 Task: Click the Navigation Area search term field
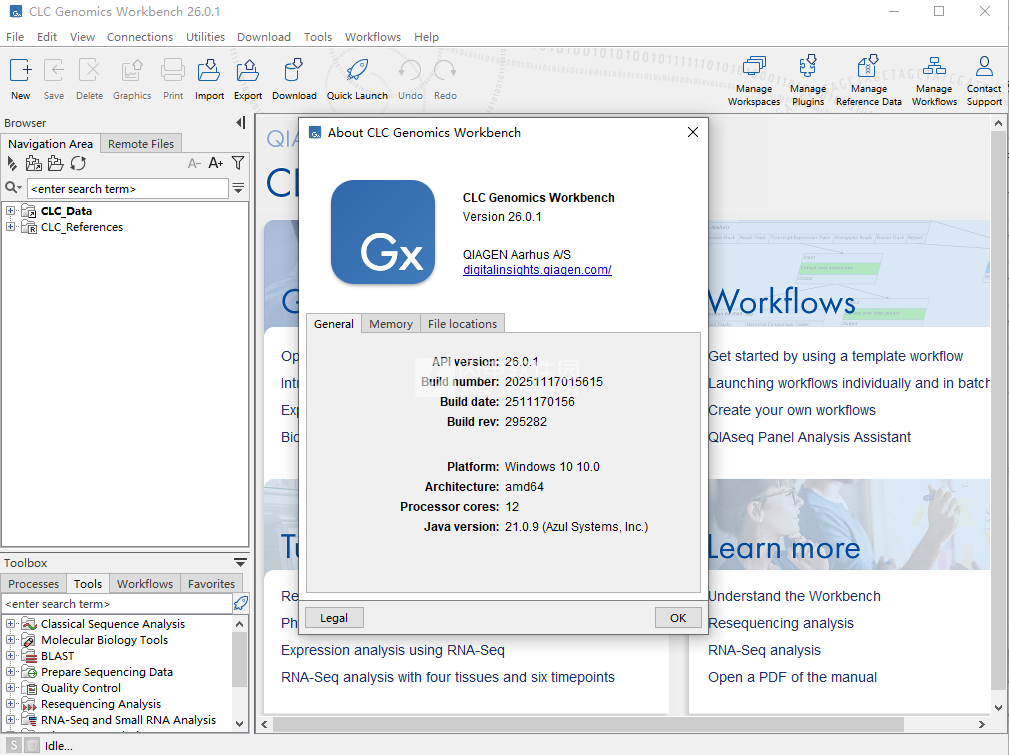point(128,188)
